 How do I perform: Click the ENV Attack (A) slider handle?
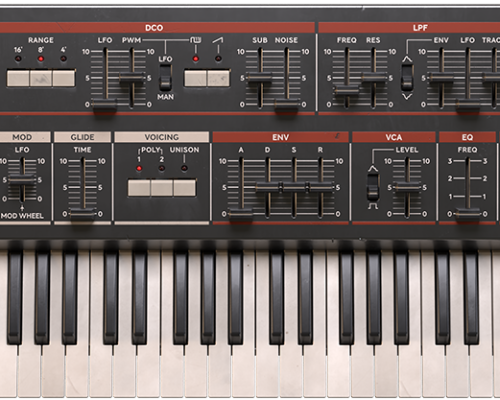pos(241,214)
